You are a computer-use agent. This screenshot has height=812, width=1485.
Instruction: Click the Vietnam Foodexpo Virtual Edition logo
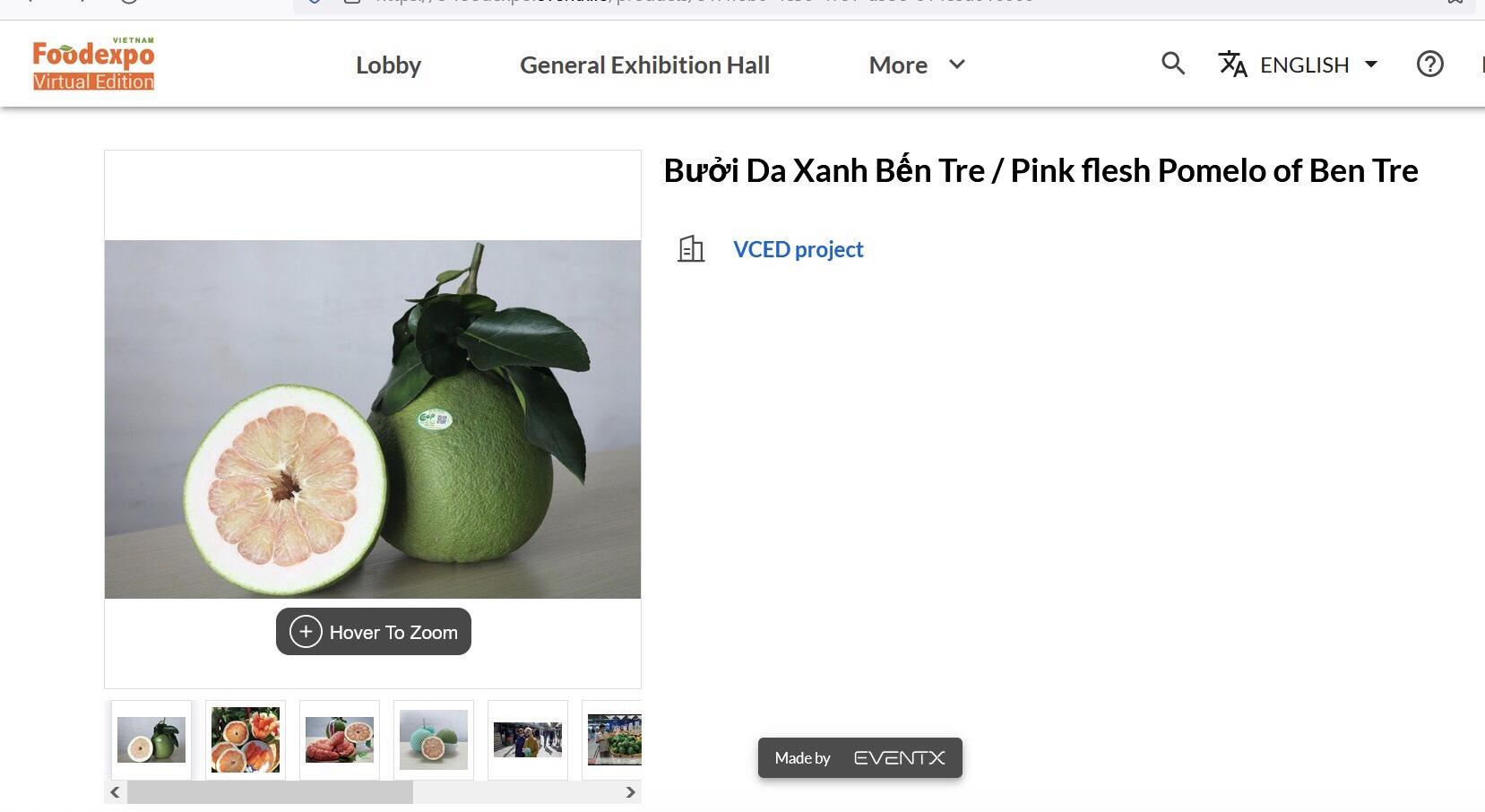tap(93, 65)
